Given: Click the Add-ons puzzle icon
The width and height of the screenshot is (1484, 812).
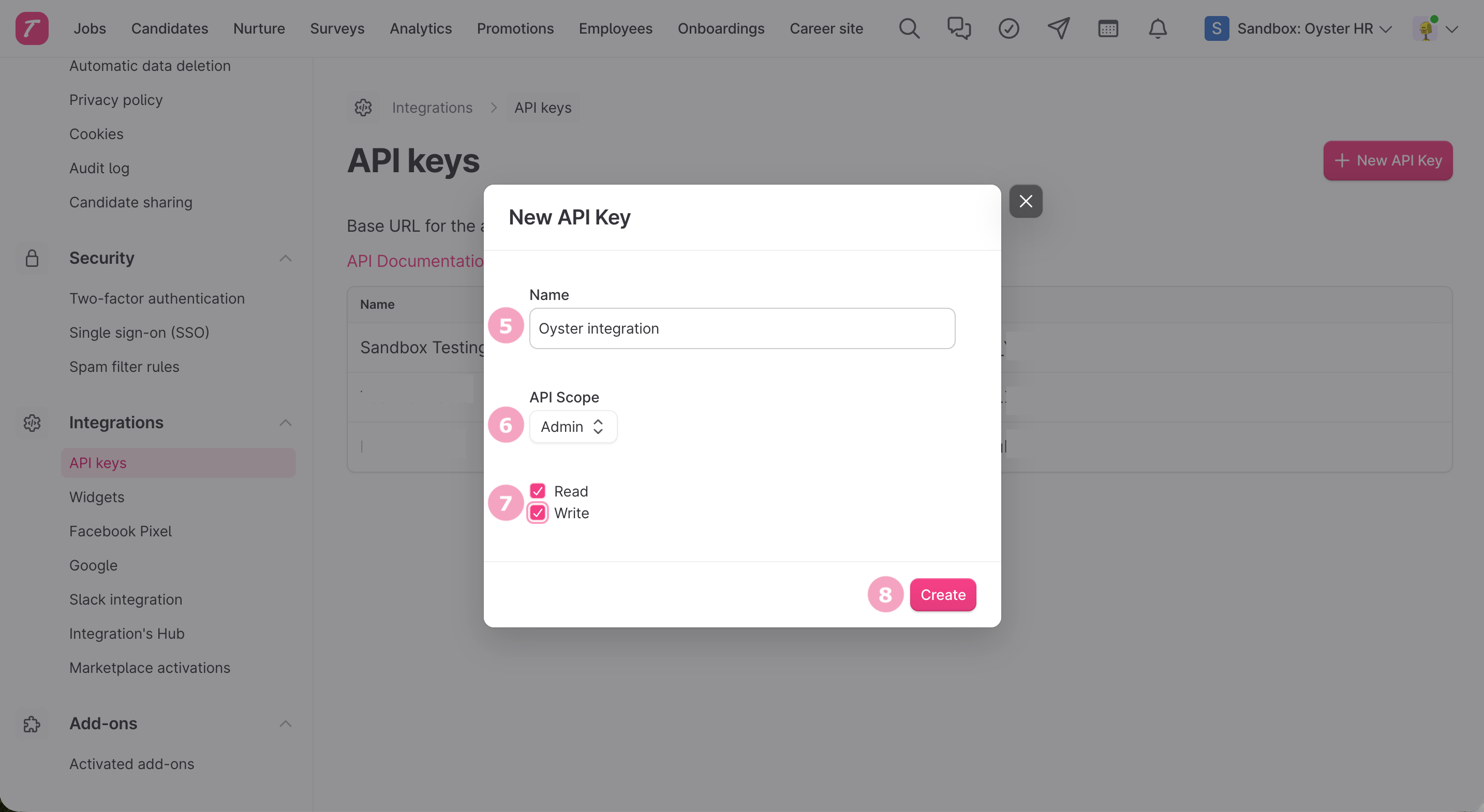Looking at the screenshot, I should [32, 724].
